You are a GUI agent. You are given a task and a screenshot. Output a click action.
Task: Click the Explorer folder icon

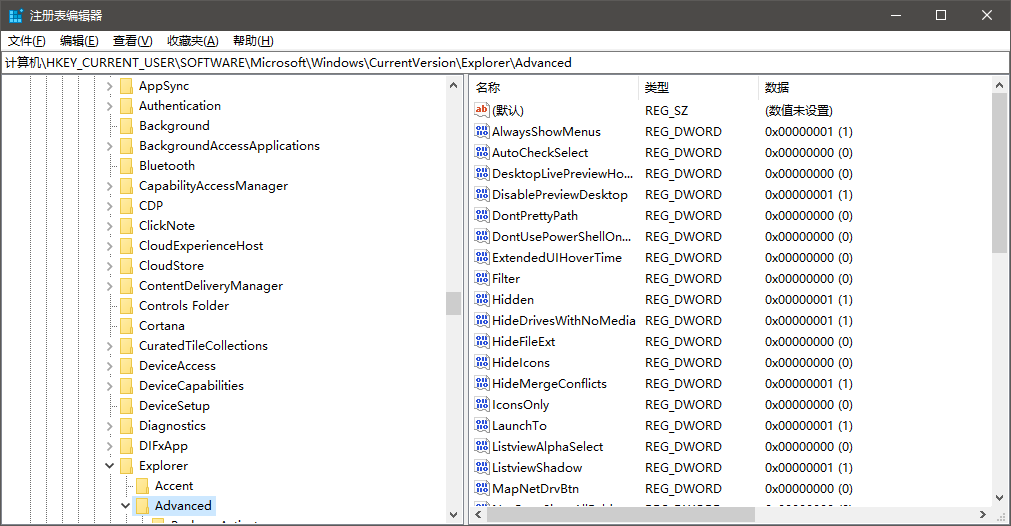(126, 465)
